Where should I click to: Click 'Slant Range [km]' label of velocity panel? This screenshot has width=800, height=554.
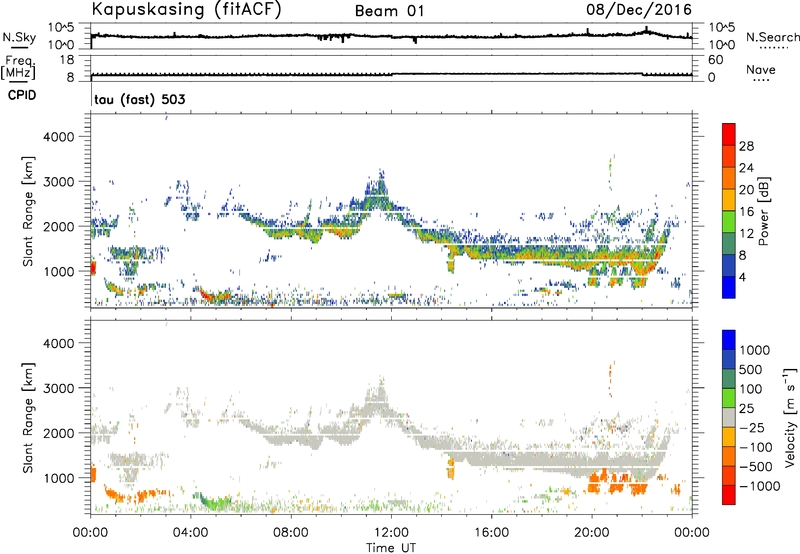[28, 418]
